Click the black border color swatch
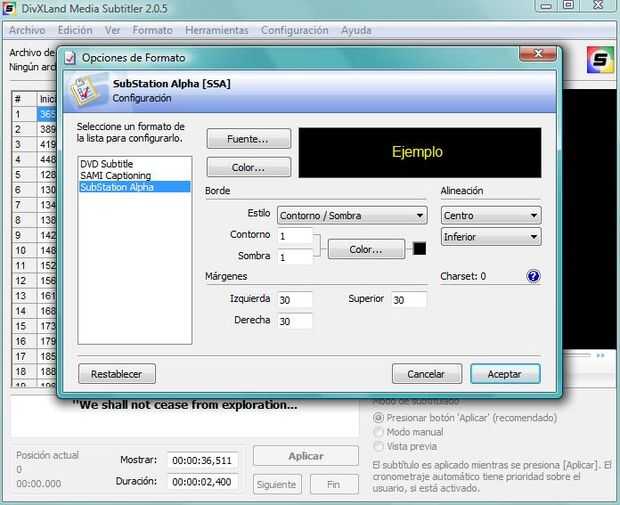The height and width of the screenshot is (505, 620). [x=419, y=249]
